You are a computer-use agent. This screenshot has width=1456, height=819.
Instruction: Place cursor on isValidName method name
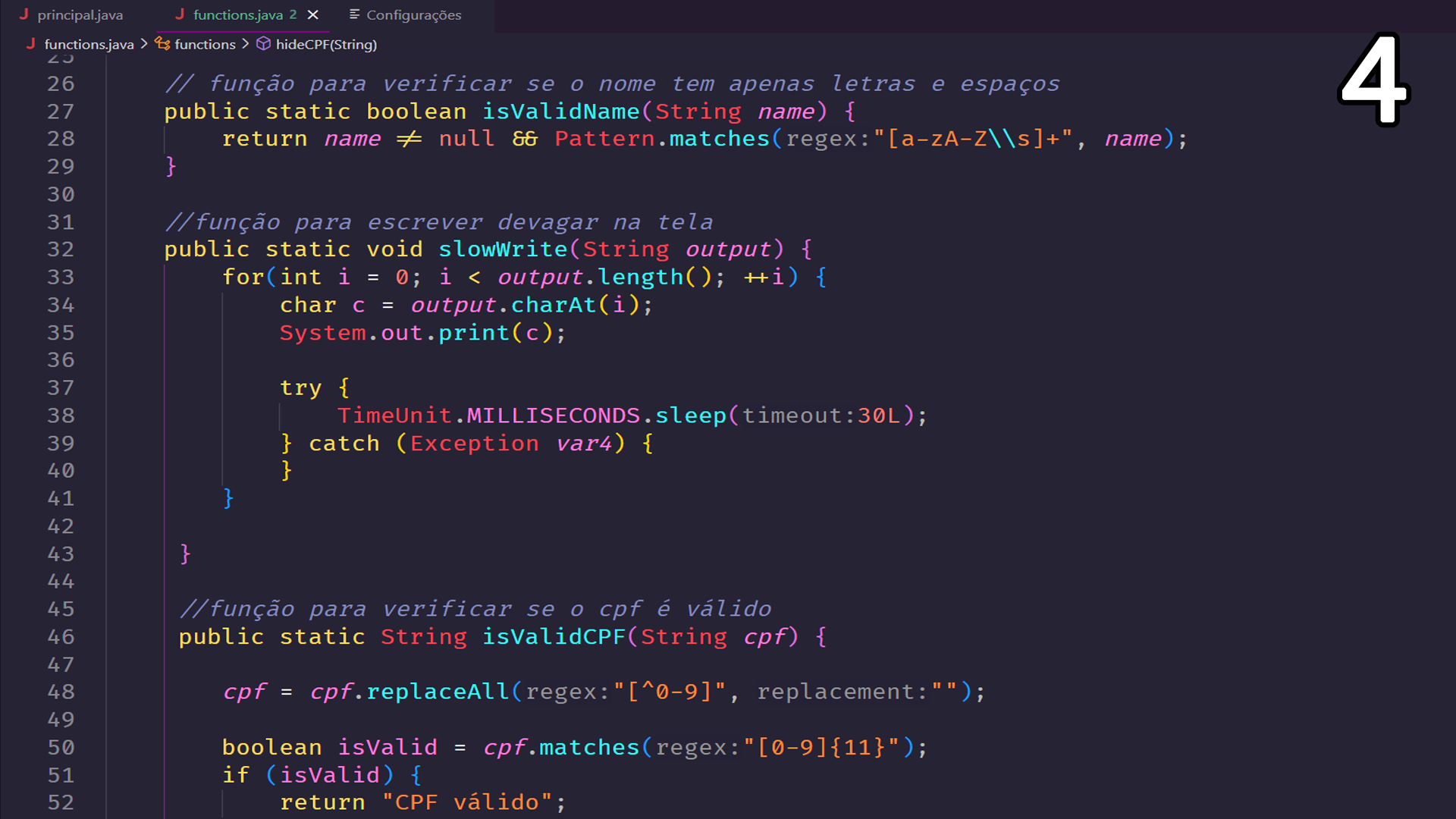click(x=561, y=111)
